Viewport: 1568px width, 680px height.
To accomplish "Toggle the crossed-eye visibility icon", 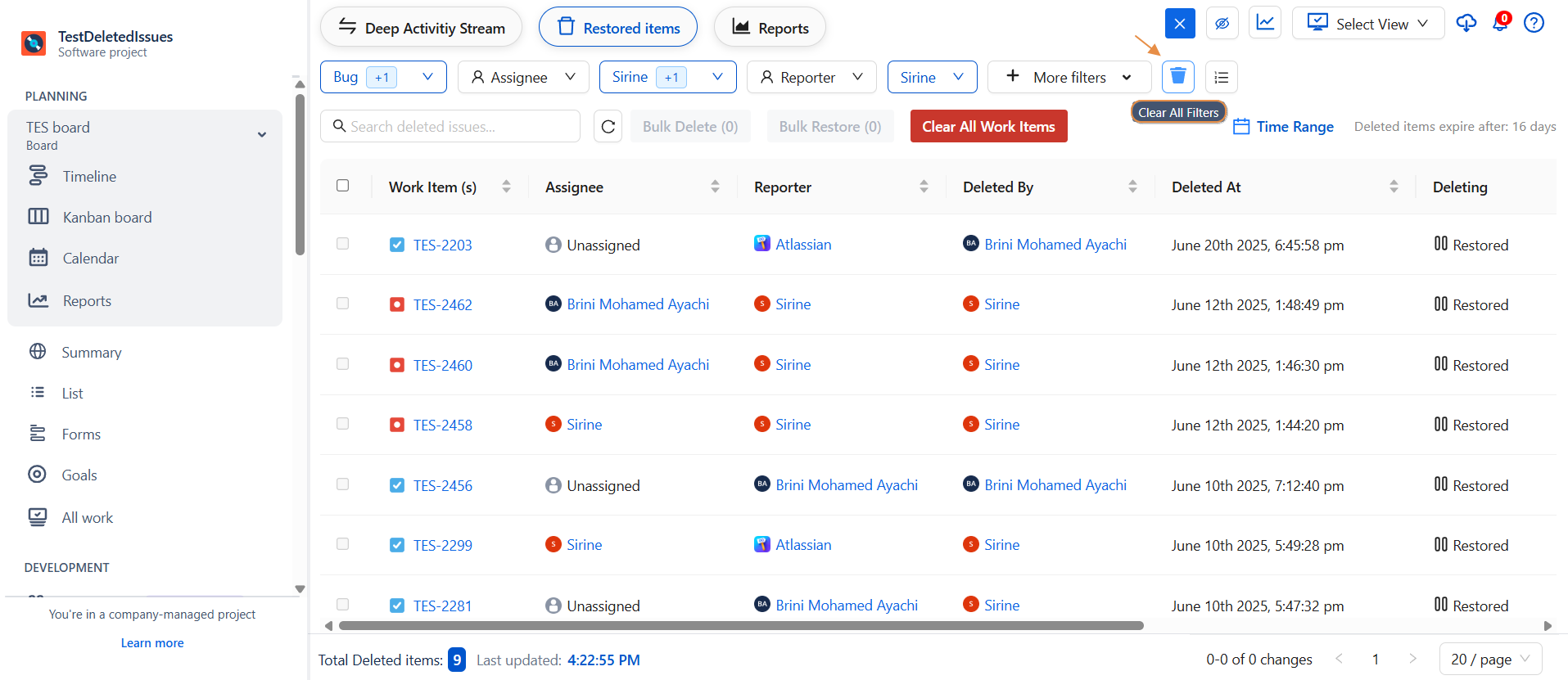I will pyautogui.click(x=1222, y=23).
